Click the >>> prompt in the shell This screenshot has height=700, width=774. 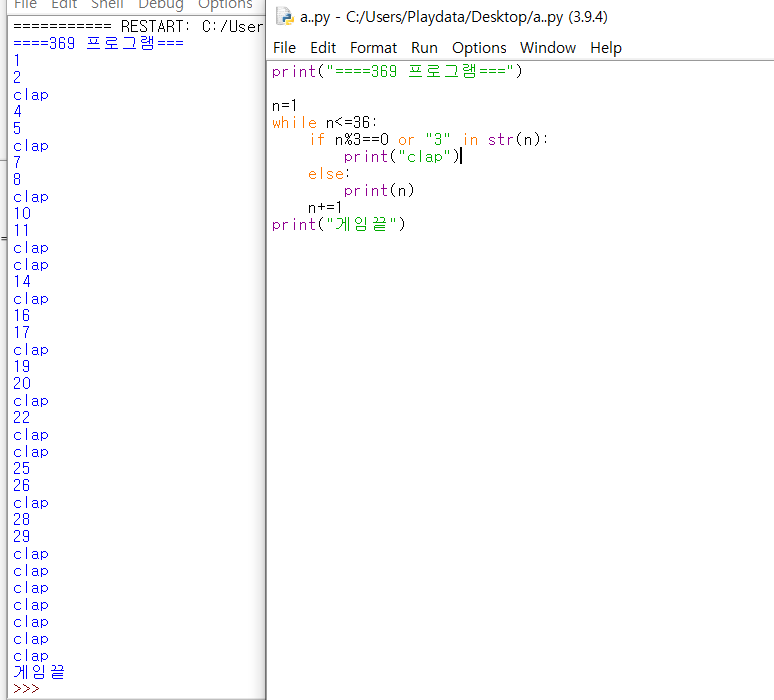(26, 689)
